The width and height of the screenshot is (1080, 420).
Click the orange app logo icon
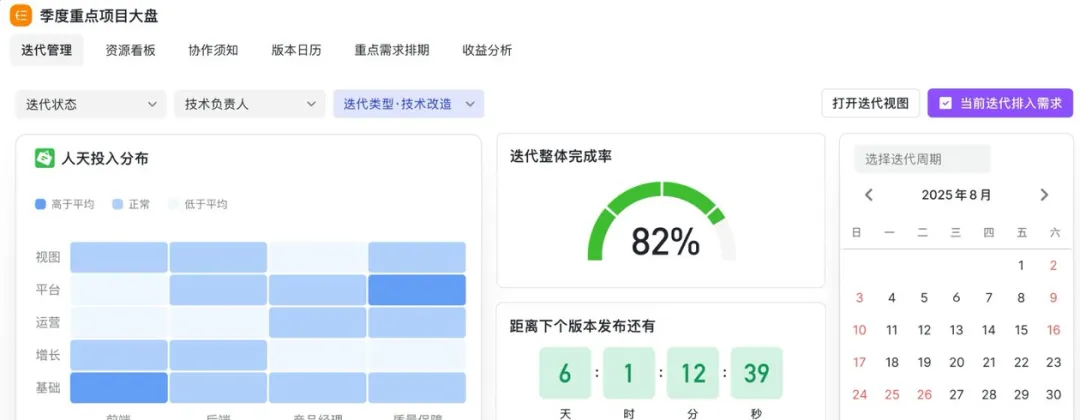click(21, 14)
